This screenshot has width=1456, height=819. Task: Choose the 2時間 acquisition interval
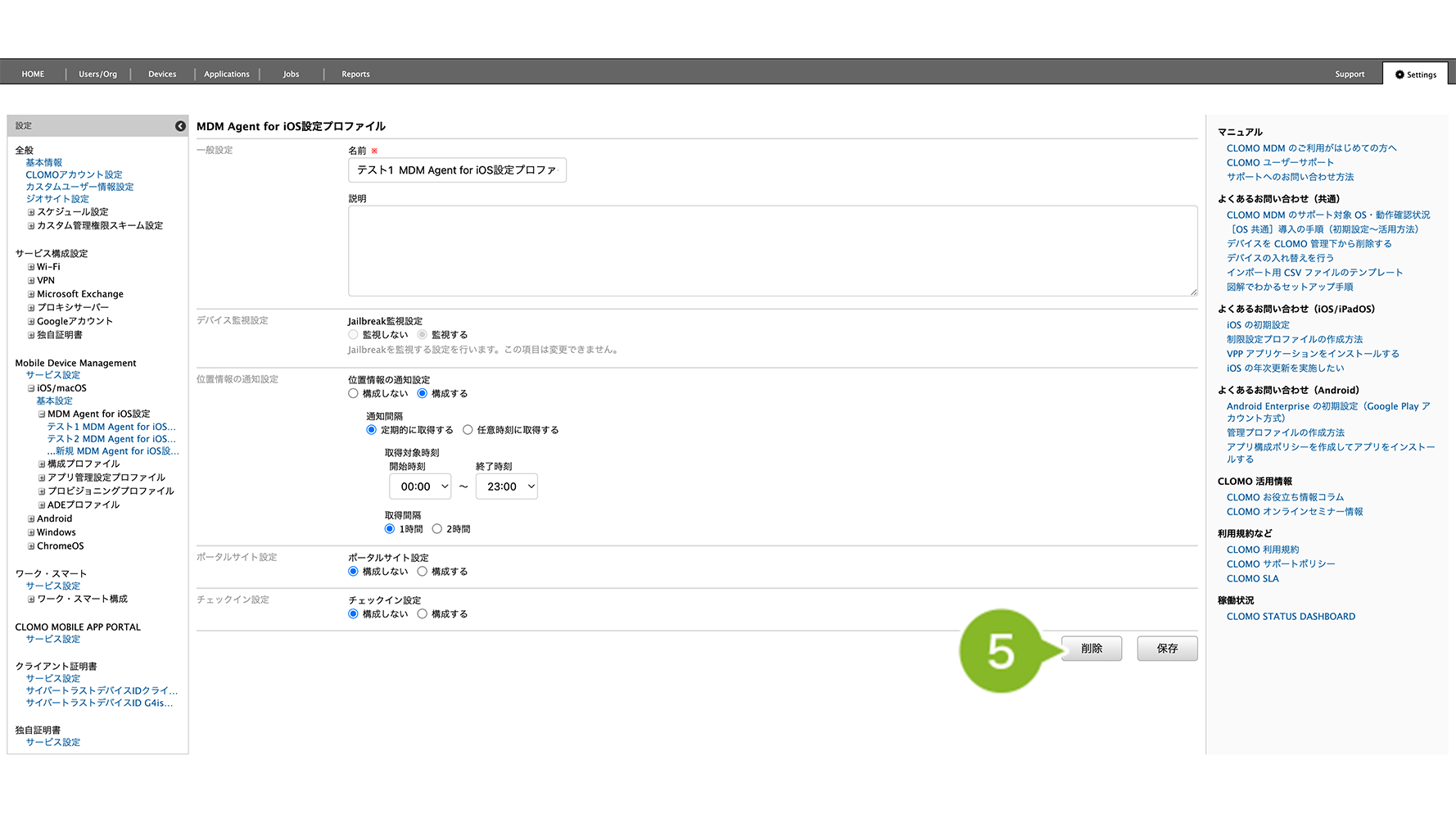click(437, 529)
